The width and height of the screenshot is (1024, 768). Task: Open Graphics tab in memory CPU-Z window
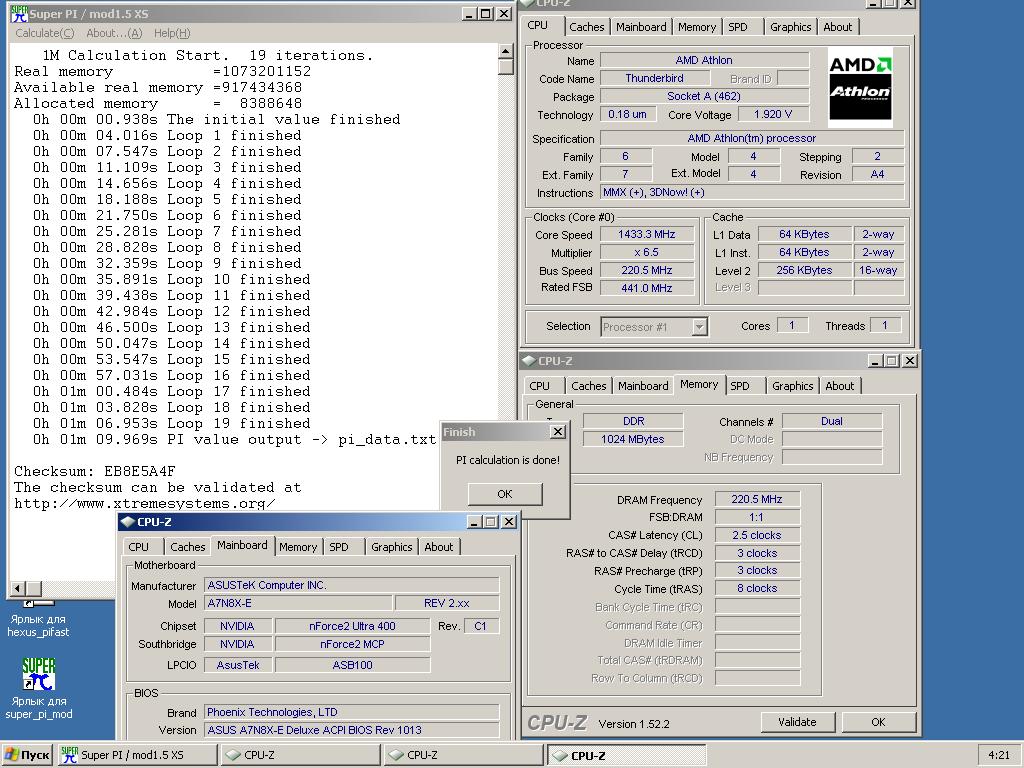point(792,386)
